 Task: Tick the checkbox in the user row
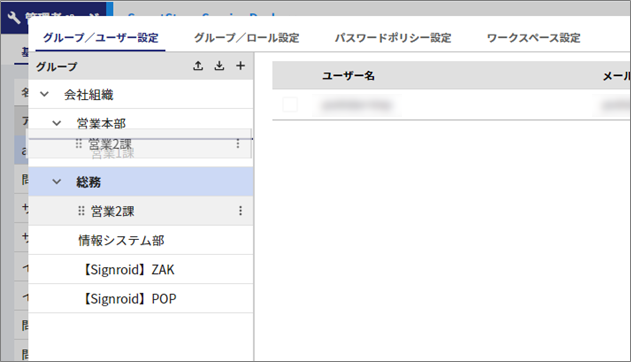290,105
